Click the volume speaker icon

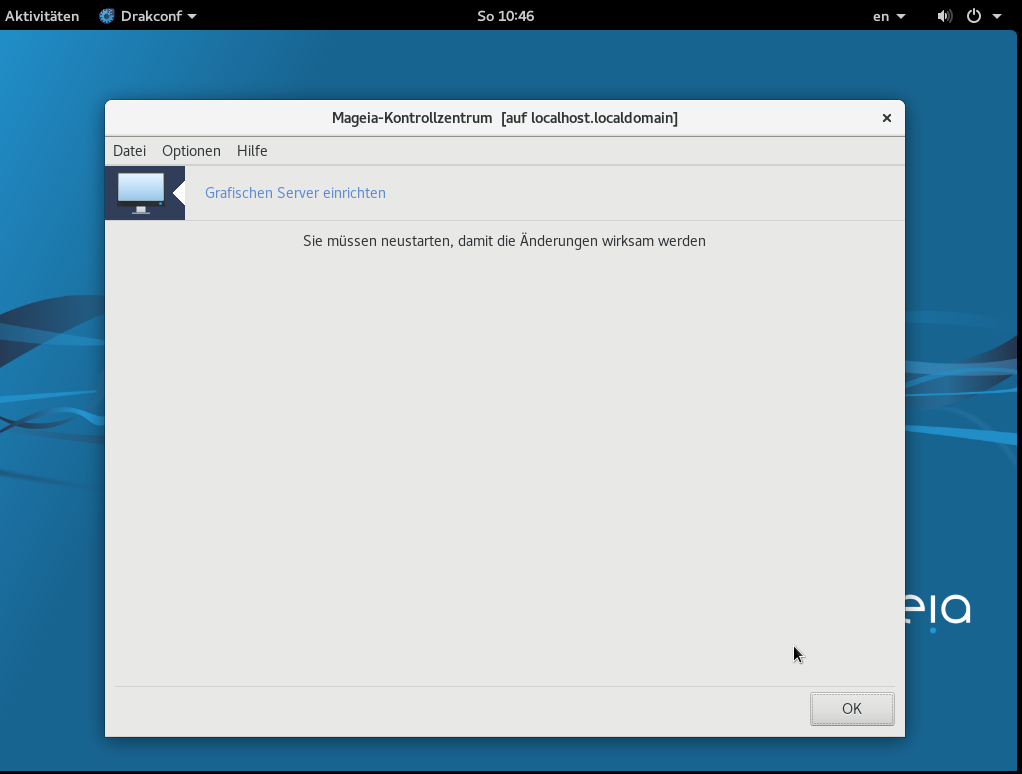(x=945, y=16)
